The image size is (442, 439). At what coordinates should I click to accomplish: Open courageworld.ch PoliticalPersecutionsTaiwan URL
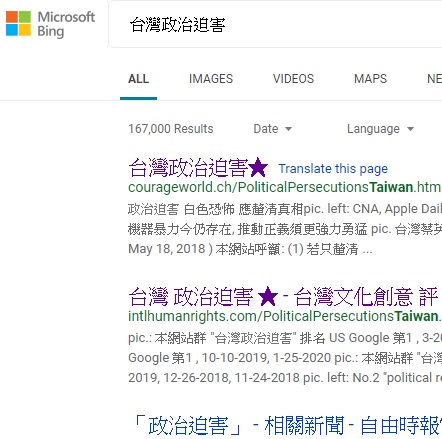coord(285,187)
